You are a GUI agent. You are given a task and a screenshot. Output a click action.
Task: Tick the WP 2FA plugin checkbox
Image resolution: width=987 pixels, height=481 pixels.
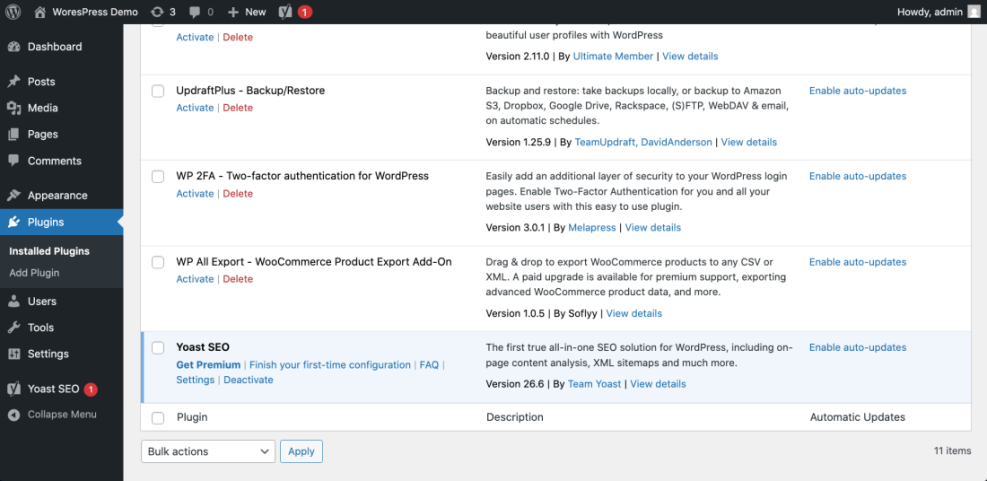tap(158, 177)
